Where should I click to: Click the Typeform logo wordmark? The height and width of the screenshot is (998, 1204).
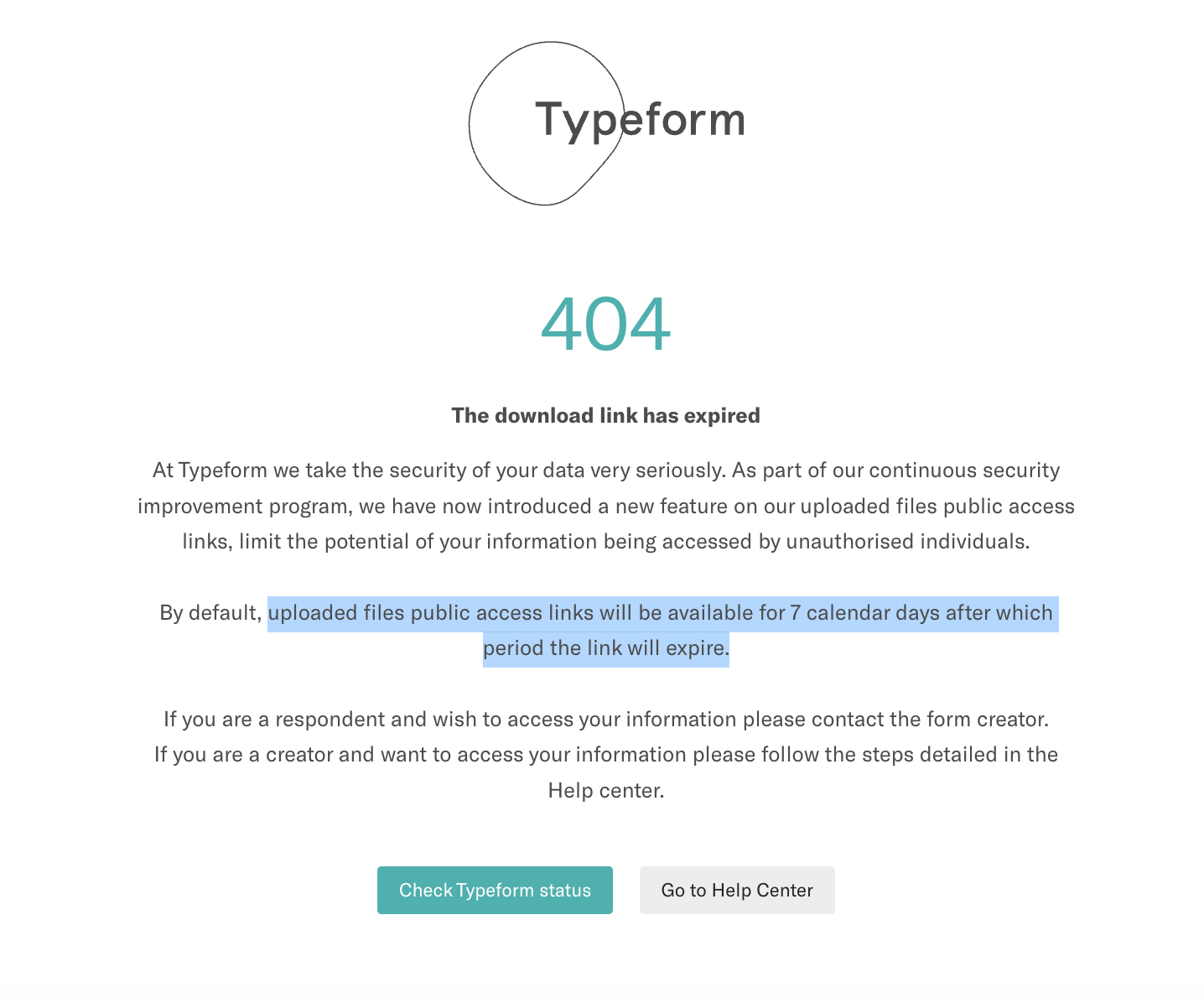[640, 119]
